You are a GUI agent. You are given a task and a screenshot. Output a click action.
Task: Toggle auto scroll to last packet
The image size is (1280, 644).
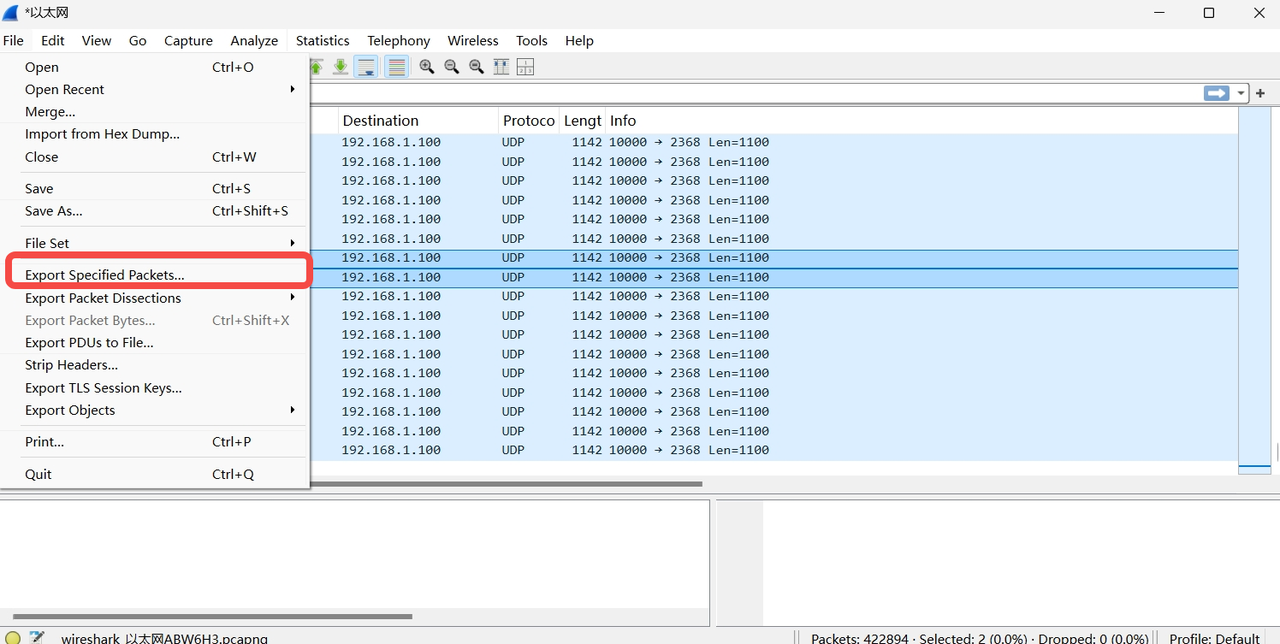click(x=366, y=66)
